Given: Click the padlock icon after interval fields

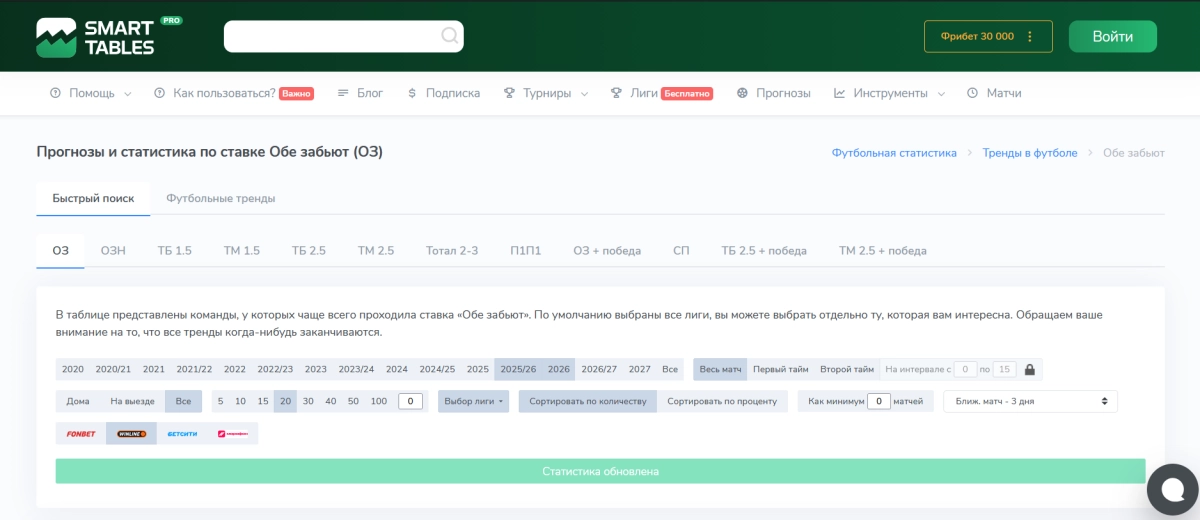Looking at the screenshot, I should (x=1030, y=369).
